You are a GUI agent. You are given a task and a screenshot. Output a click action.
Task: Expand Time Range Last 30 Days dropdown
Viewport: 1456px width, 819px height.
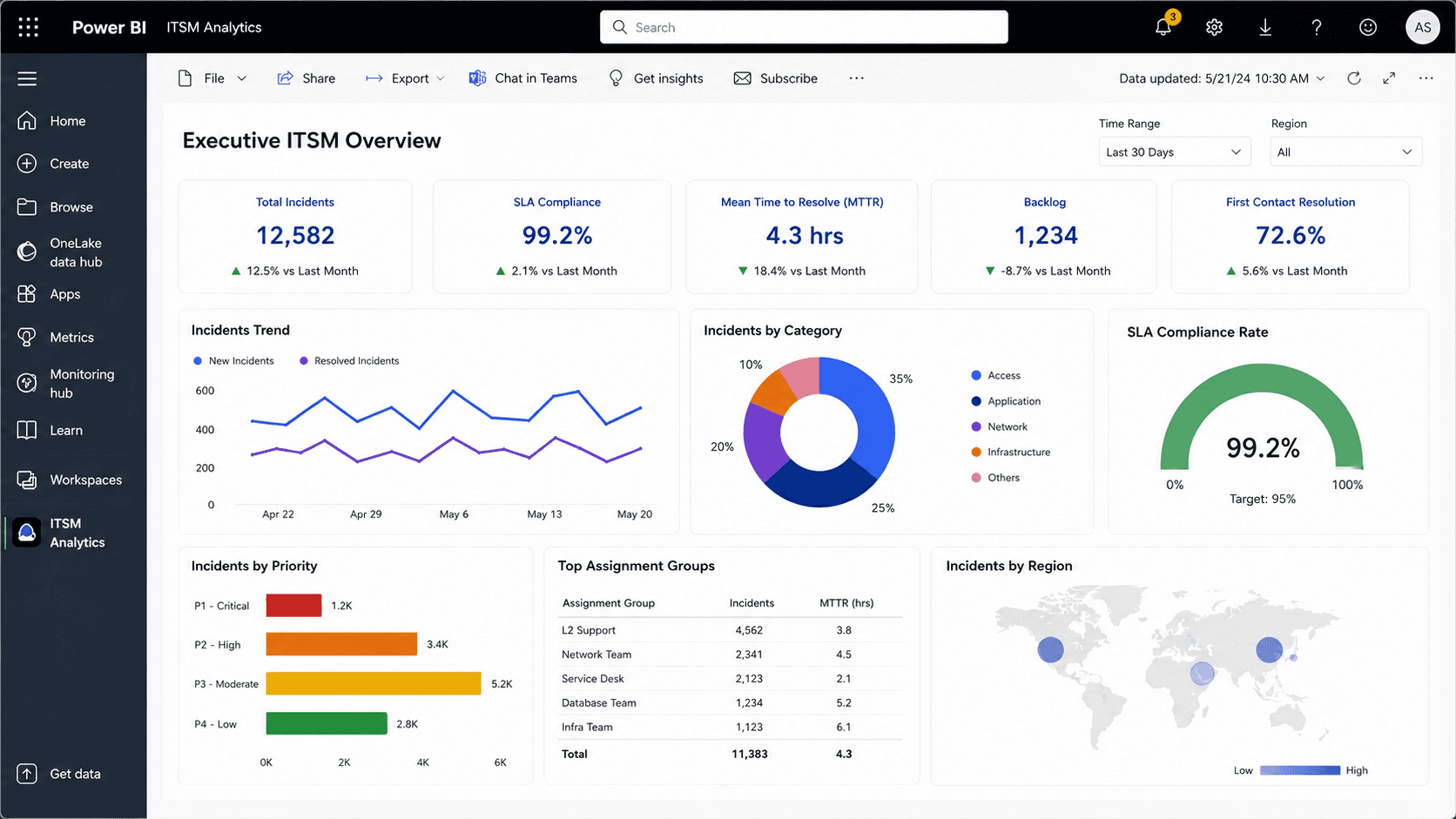[1175, 151]
